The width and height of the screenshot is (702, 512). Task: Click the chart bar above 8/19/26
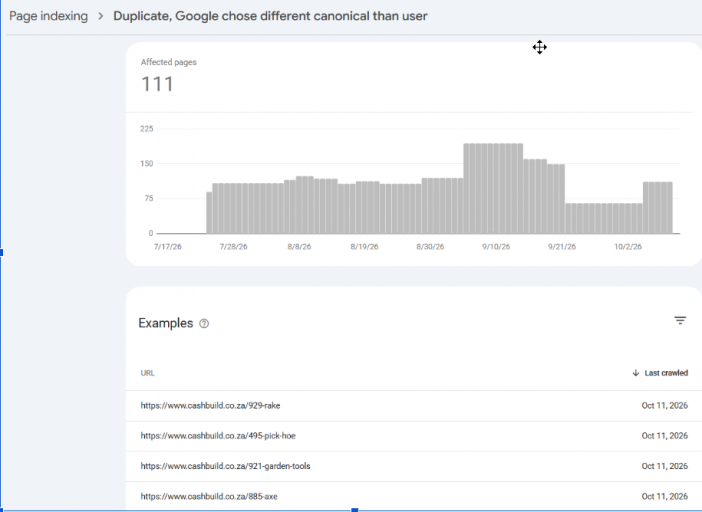point(364,207)
